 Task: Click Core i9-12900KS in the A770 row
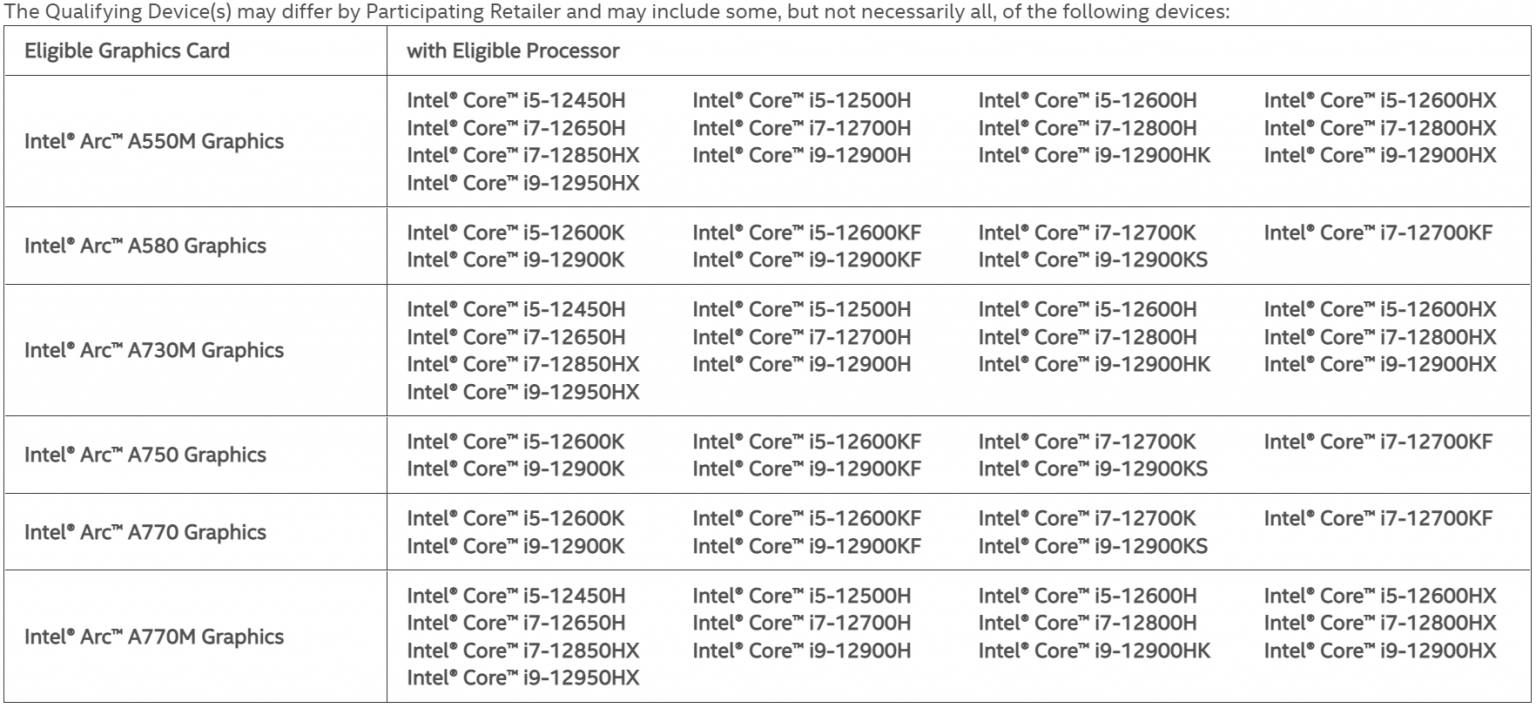tap(1093, 546)
